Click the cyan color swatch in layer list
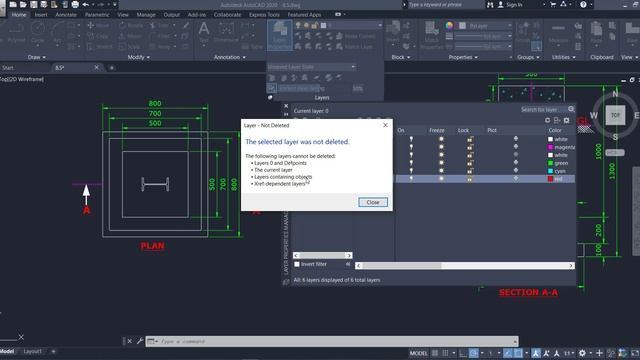 (x=550, y=171)
